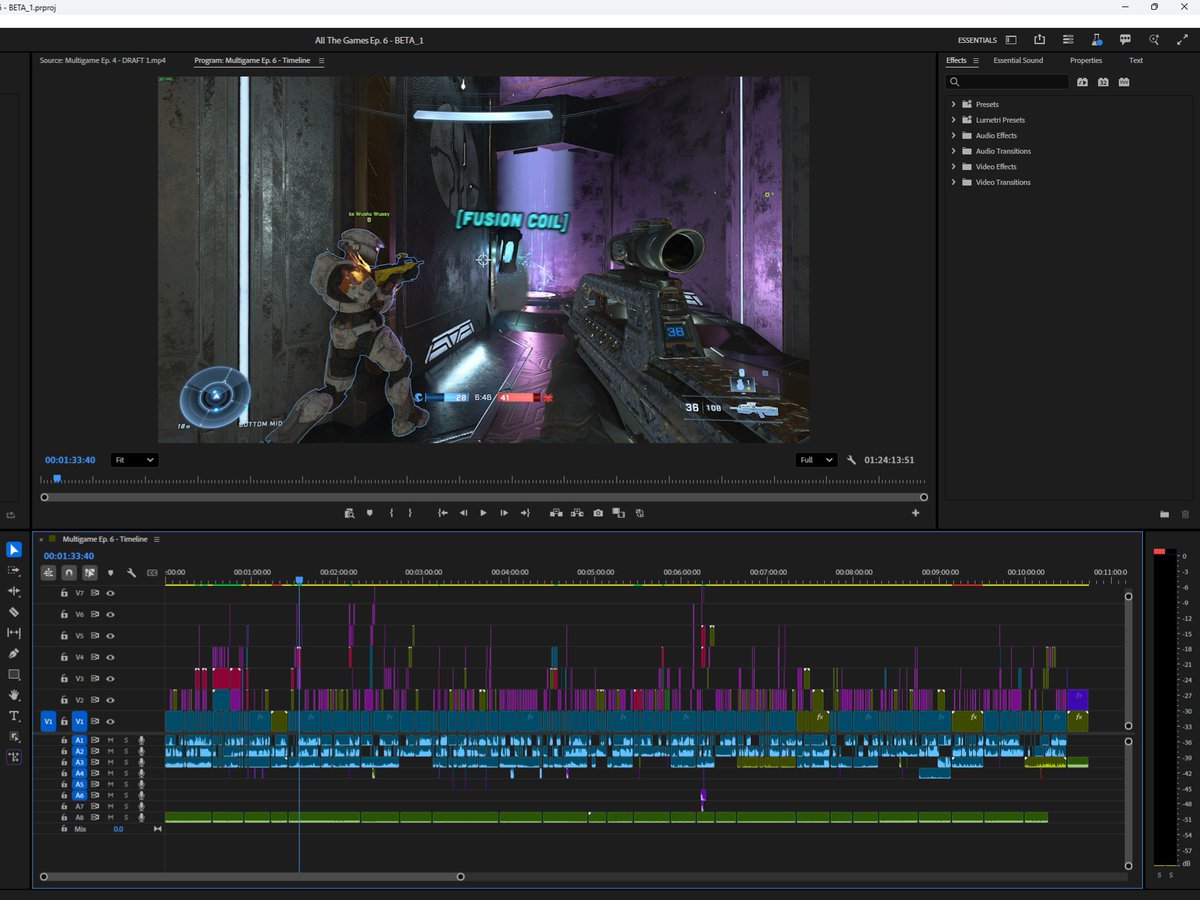Screen dimensions: 1200x900
Task: Open timeline display settings wrench
Action: point(131,573)
